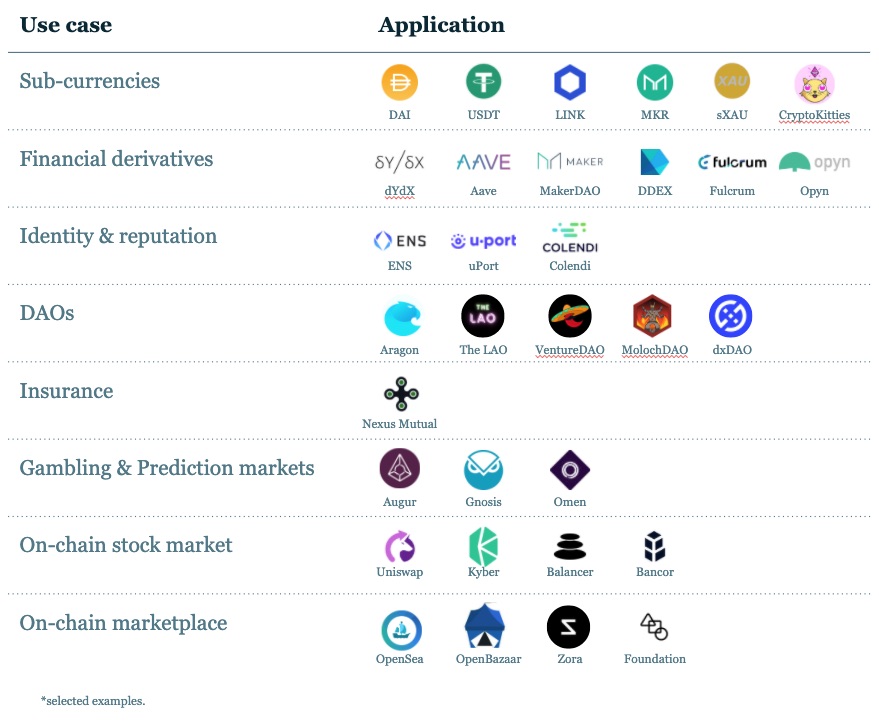The width and height of the screenshot is (879, 725).
Task: Click the orange DAI coin icon
Action: point(399,82)
